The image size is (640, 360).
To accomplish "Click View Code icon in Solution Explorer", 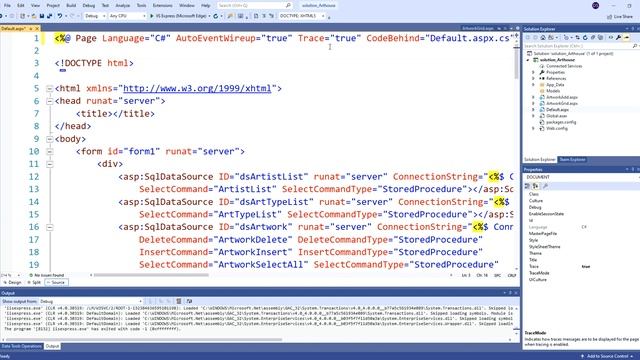I will pyautogui.click(x=611, y=38).
